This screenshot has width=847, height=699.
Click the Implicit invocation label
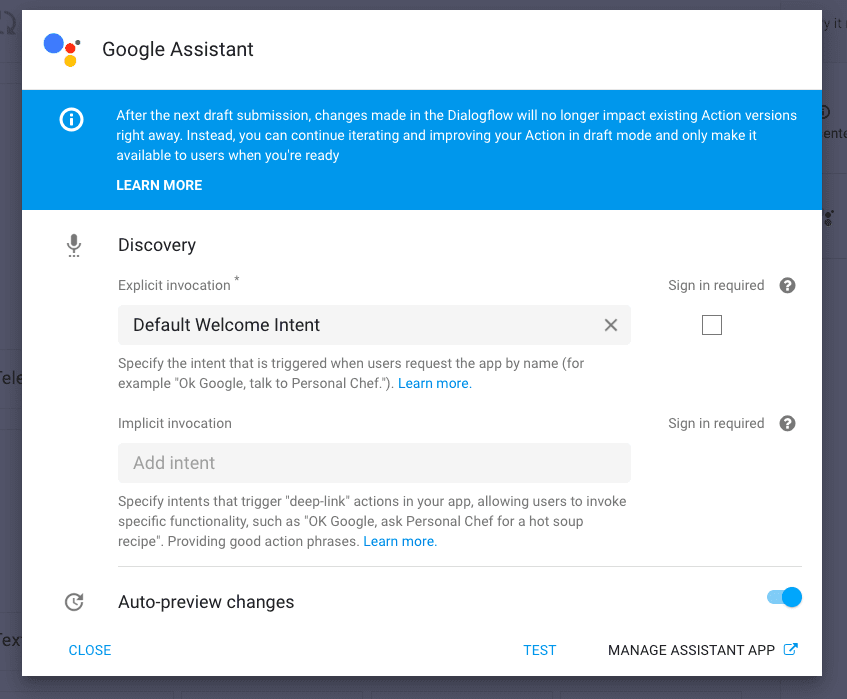174,424
